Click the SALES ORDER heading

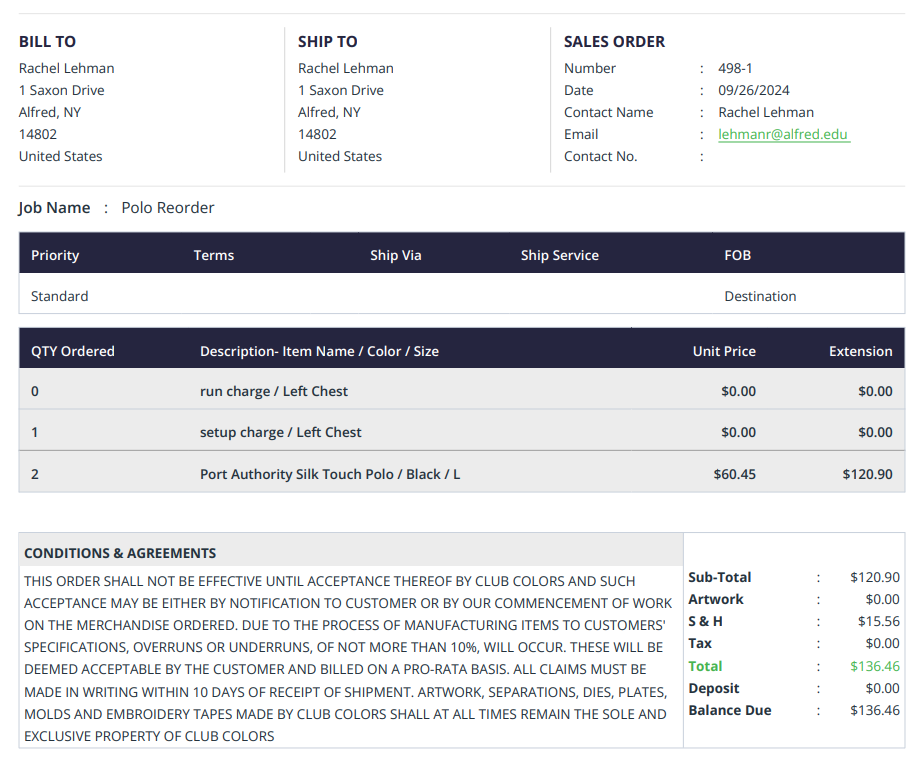[614, 41]
